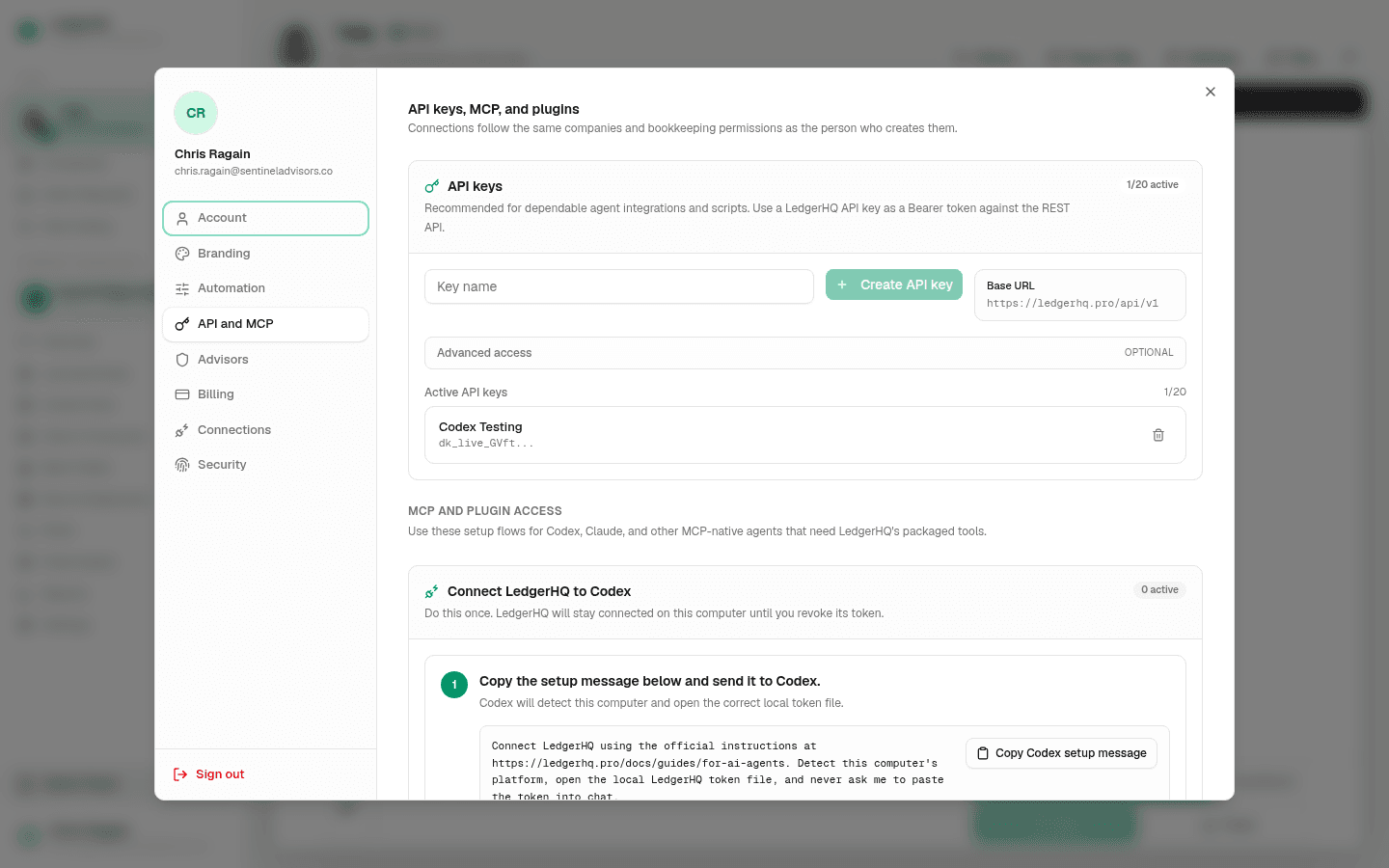
Task: Click the Sign out arrow icon
Action: tap(180, 774)
